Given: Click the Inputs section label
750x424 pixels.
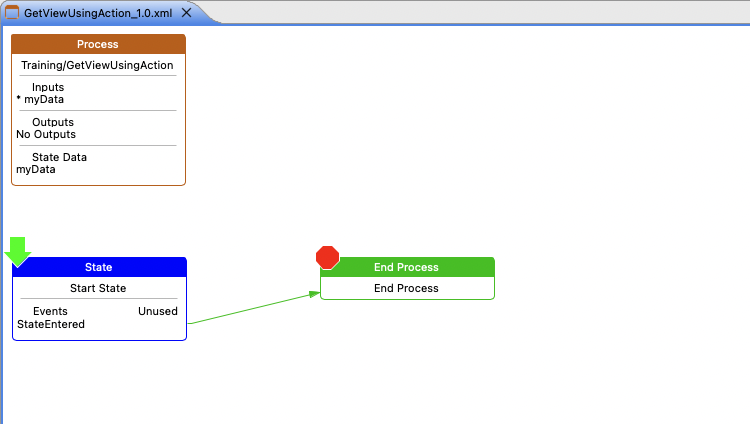Looking at the screenshot, I should pyautogui.click(x=48, y=87).
